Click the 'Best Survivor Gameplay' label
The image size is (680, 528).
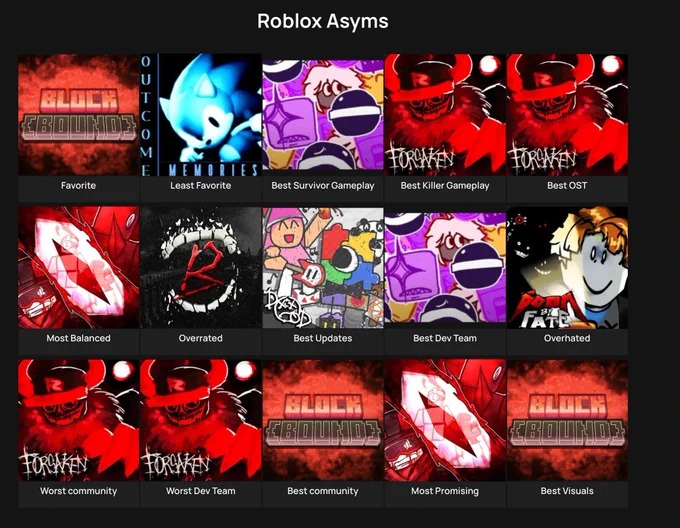coord(323,186)
